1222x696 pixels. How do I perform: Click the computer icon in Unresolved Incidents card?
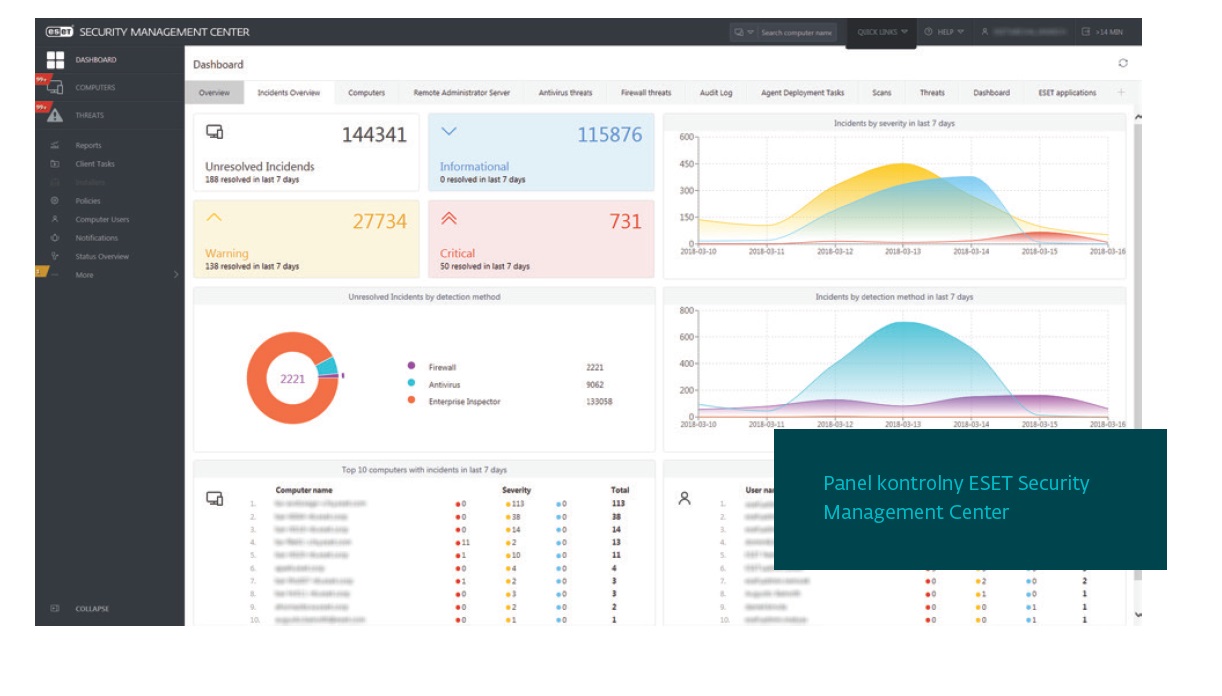214,131
